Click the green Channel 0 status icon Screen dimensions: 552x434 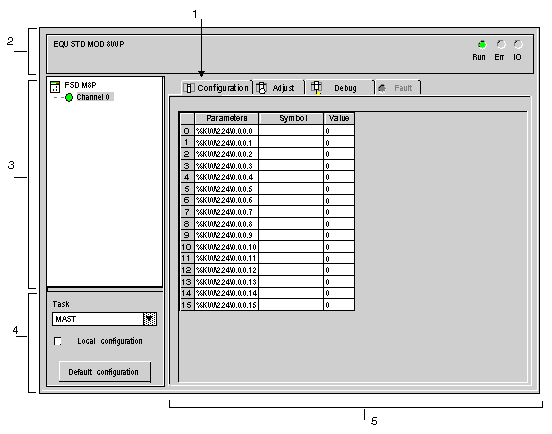(x=69, y=98)
